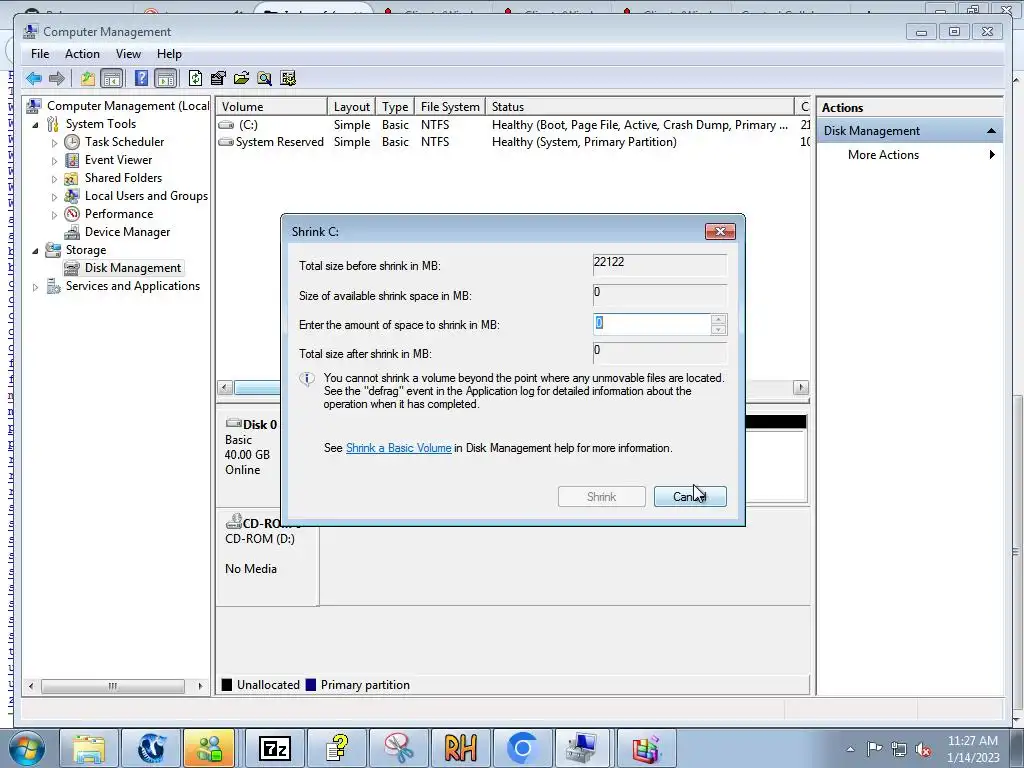Decrease shrink amount with down spinner
The width and height of the screenshot is (1024, 768).
coord(718,329)
